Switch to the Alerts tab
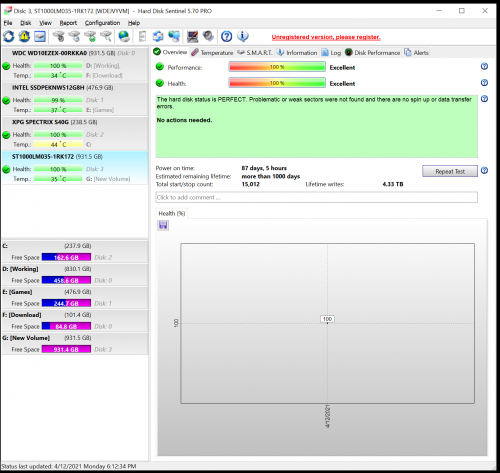 pos(416,53)
